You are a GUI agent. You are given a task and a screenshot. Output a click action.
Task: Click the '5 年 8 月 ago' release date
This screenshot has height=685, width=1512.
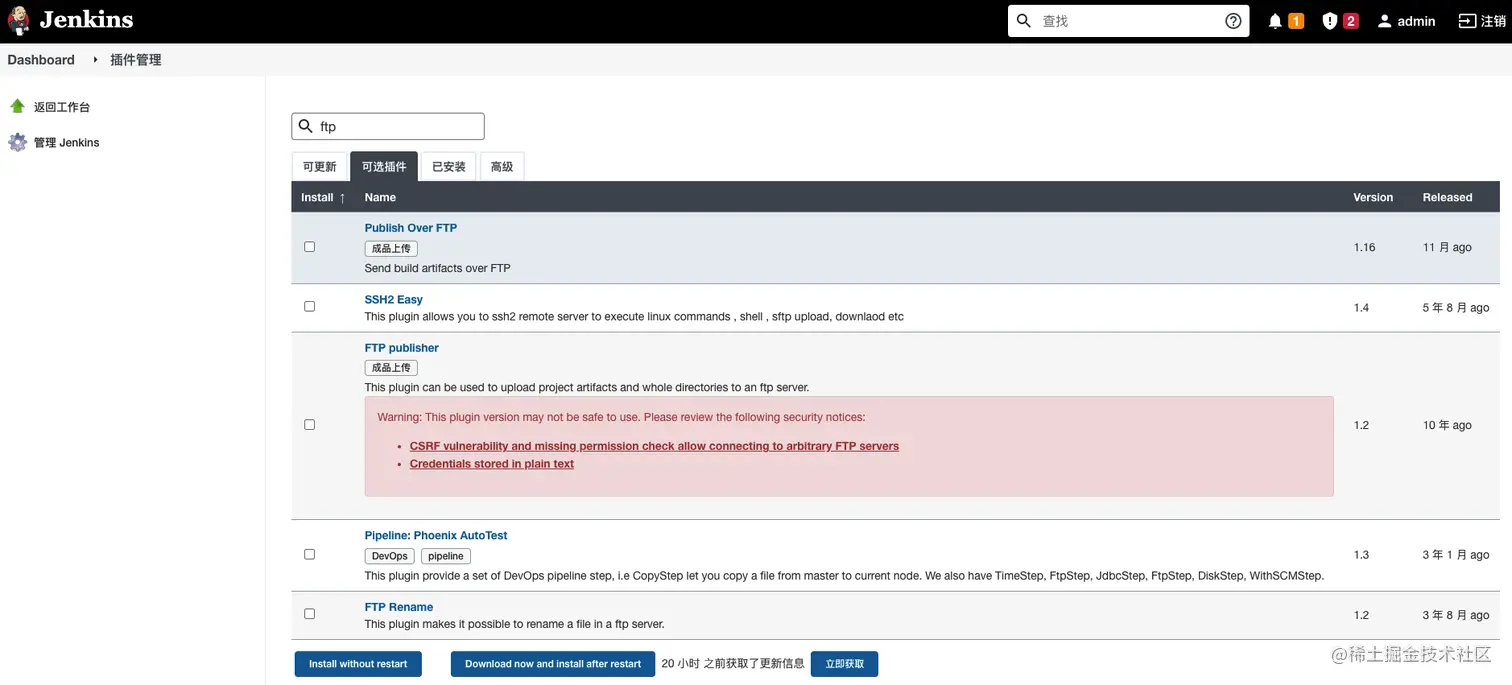[1456, 308]
